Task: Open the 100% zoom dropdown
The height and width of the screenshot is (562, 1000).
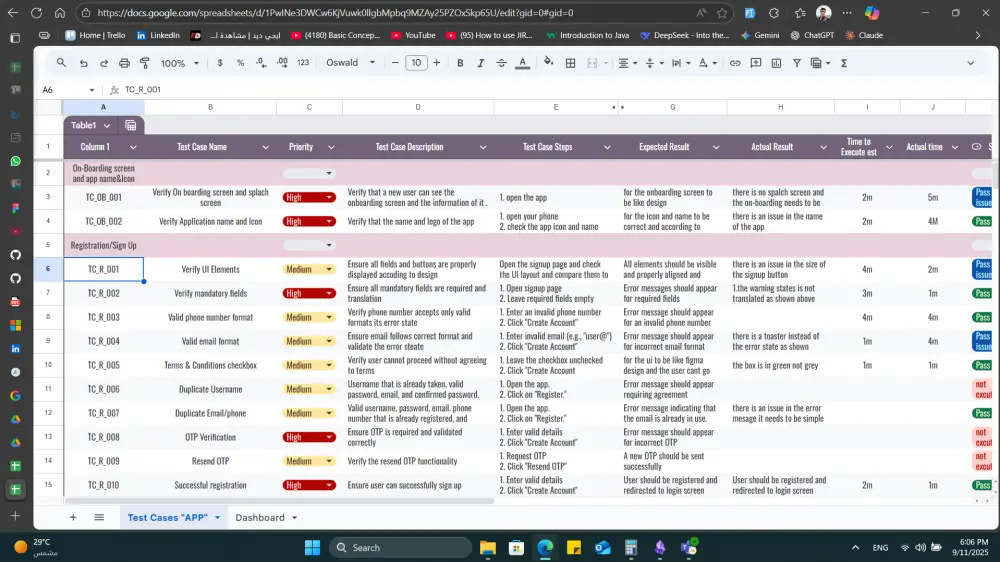Action: click(179, 63)
